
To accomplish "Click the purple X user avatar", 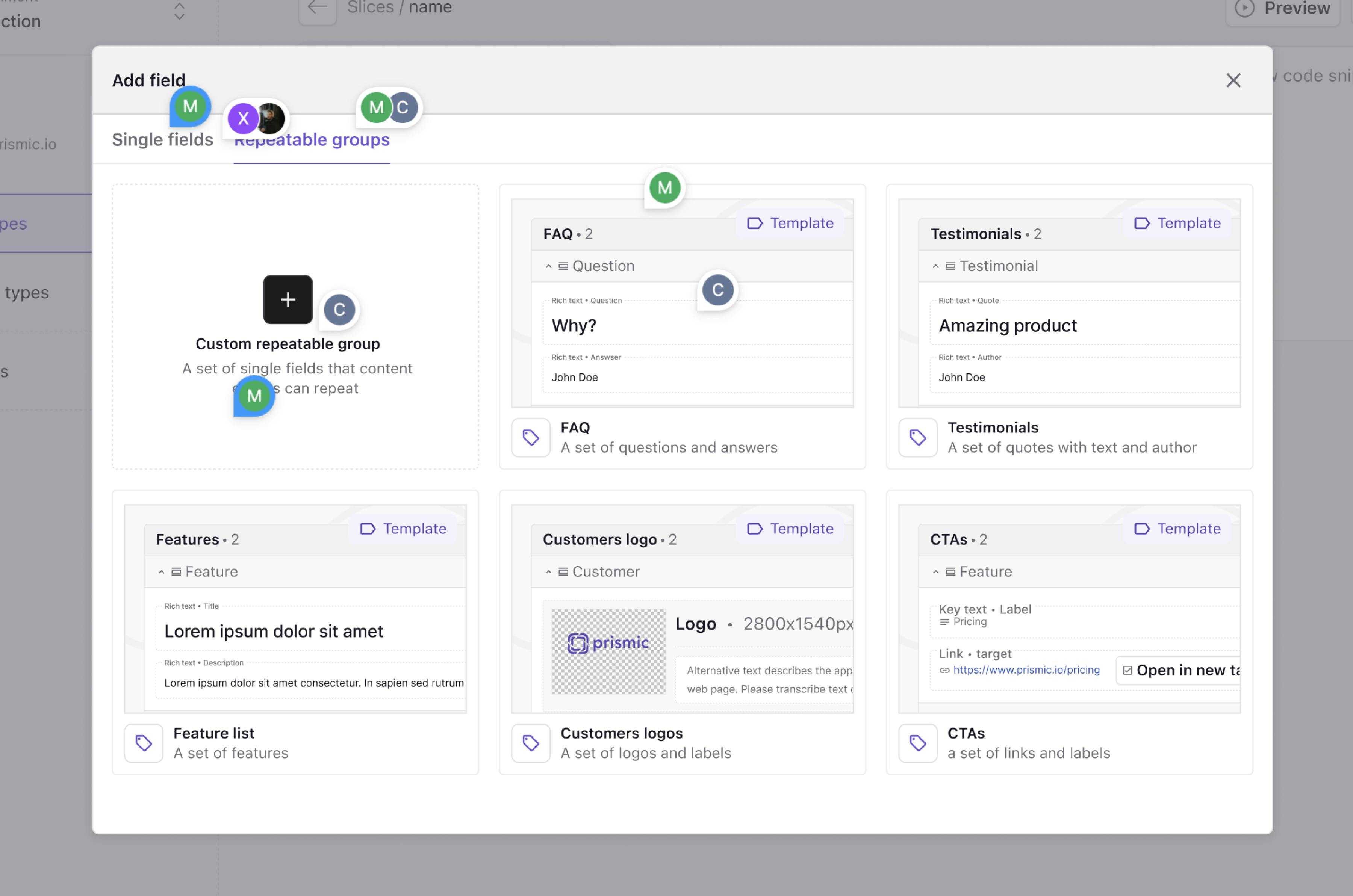I will pos(243,118).
